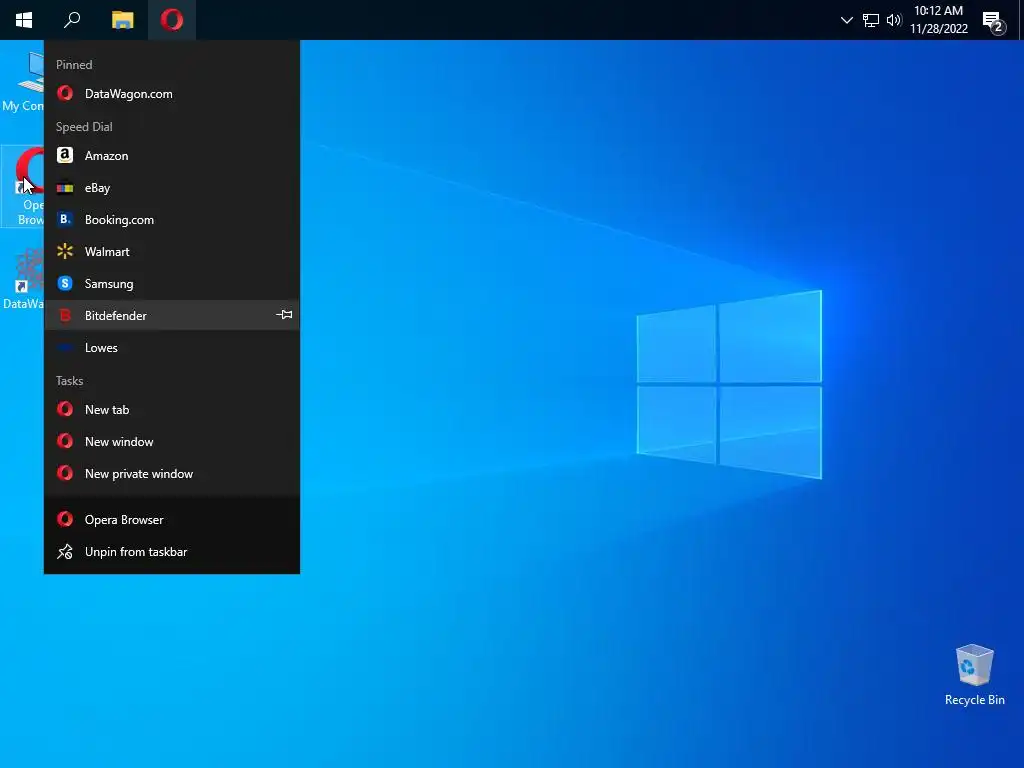This screenshot has width=1024, height=768.
Task: Show hidden system tray icons
Action: pyautogui.click(x=846, y=20)
